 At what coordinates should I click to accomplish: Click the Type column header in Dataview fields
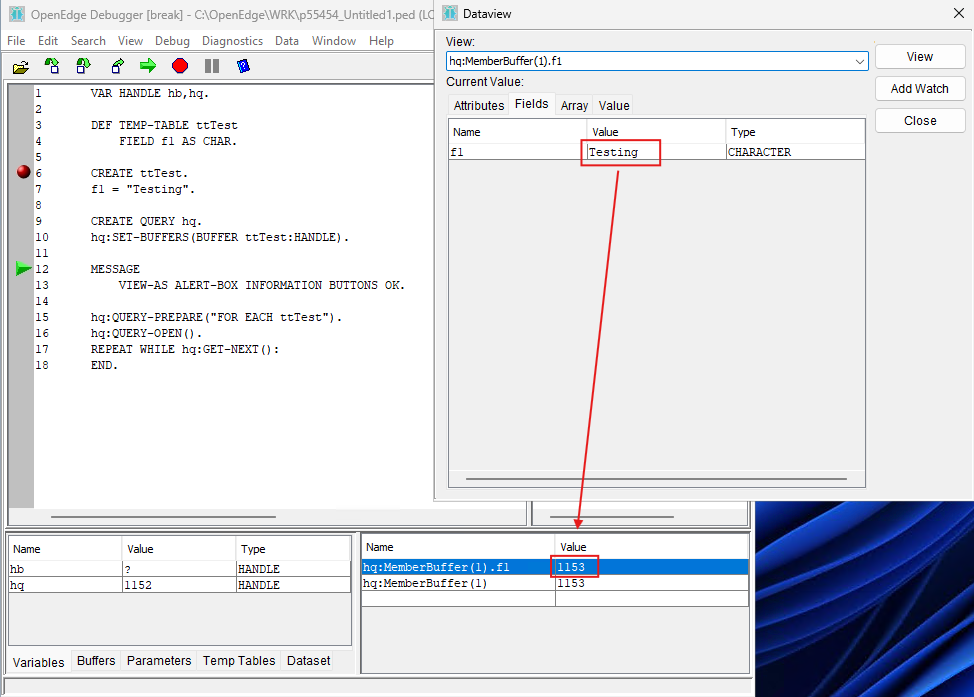[795, 132]
